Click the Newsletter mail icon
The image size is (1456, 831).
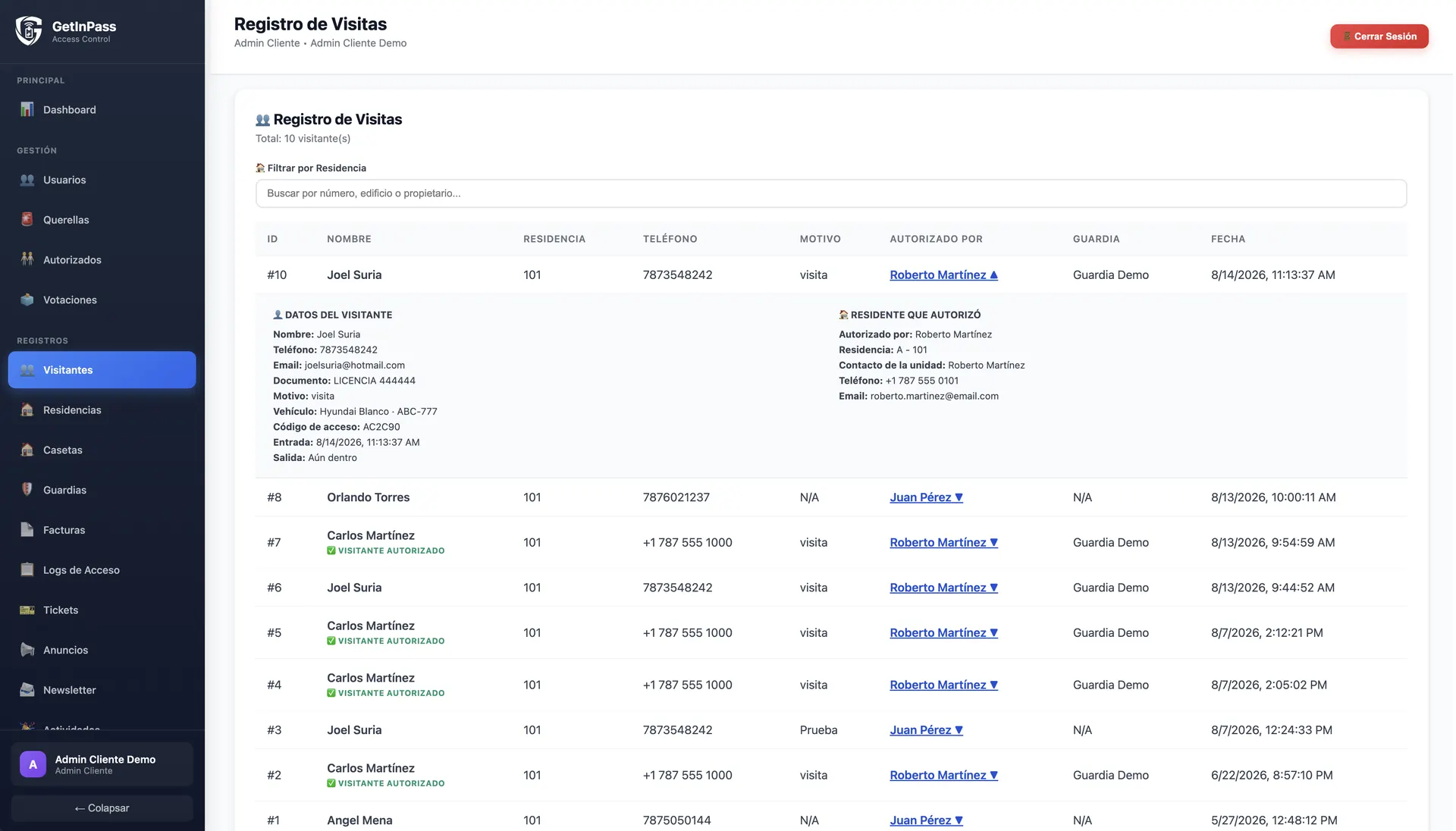point(27,690)
